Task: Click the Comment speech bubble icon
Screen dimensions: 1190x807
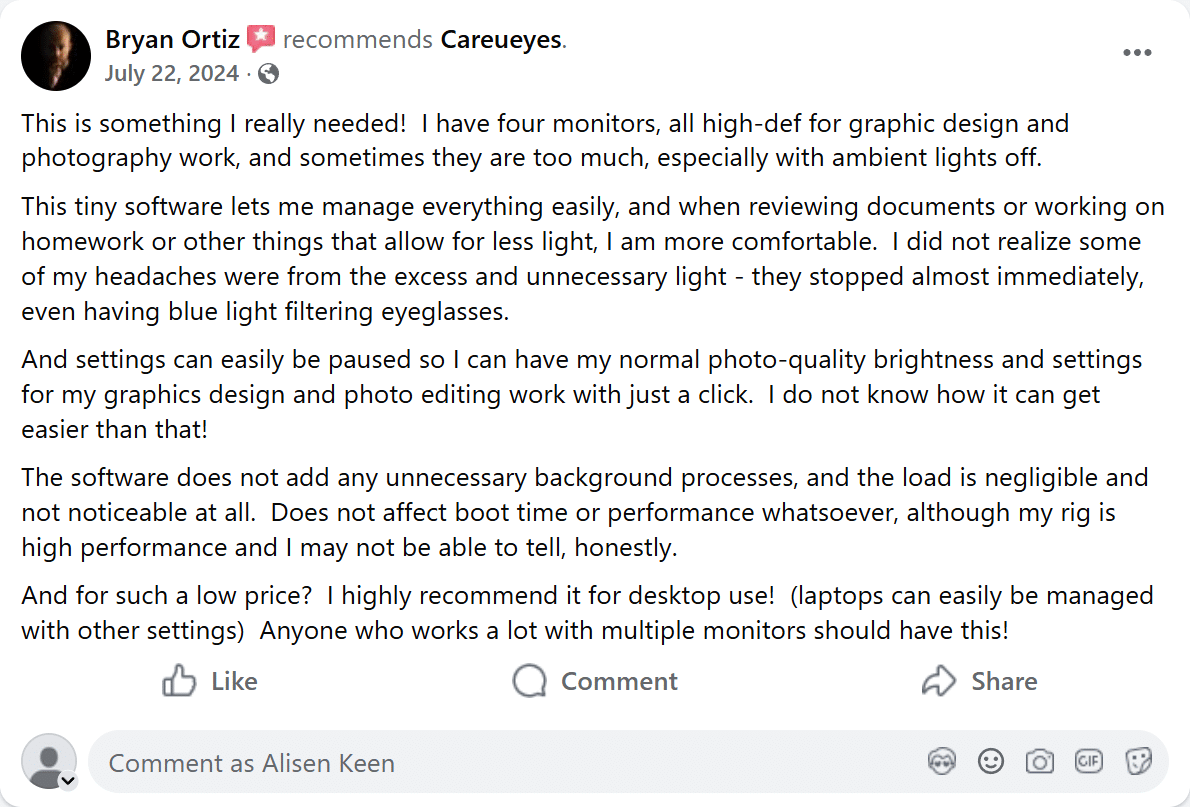Action: point(529,681)
